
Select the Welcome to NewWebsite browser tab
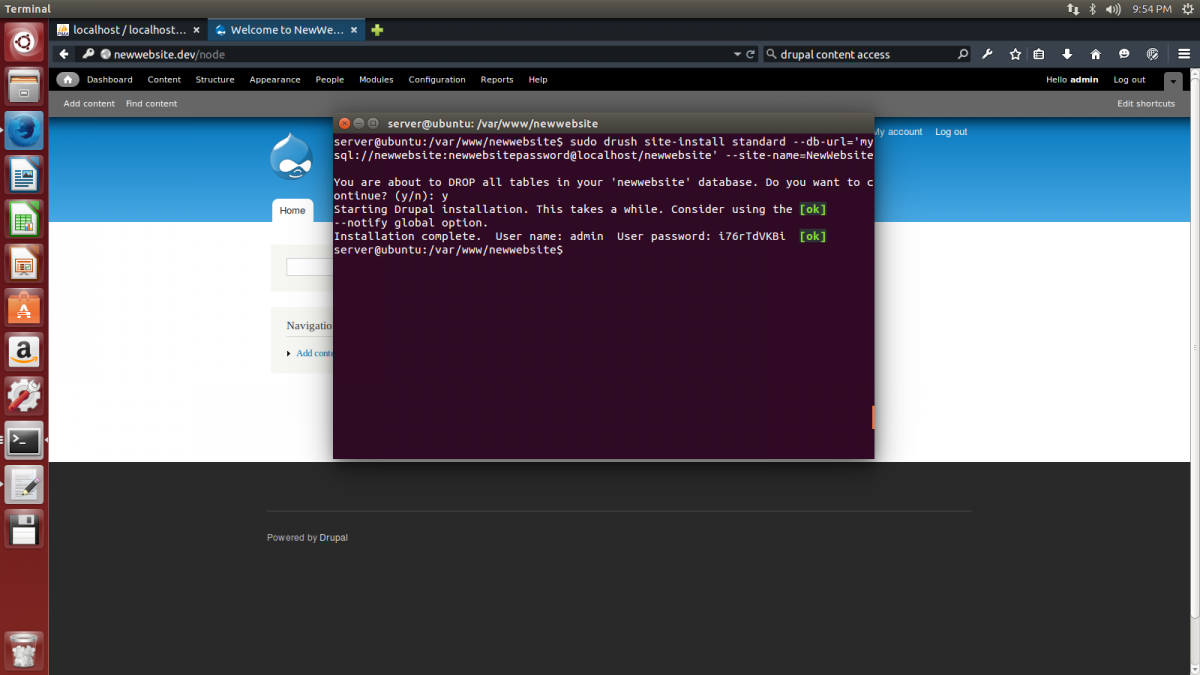pos(287,30)
